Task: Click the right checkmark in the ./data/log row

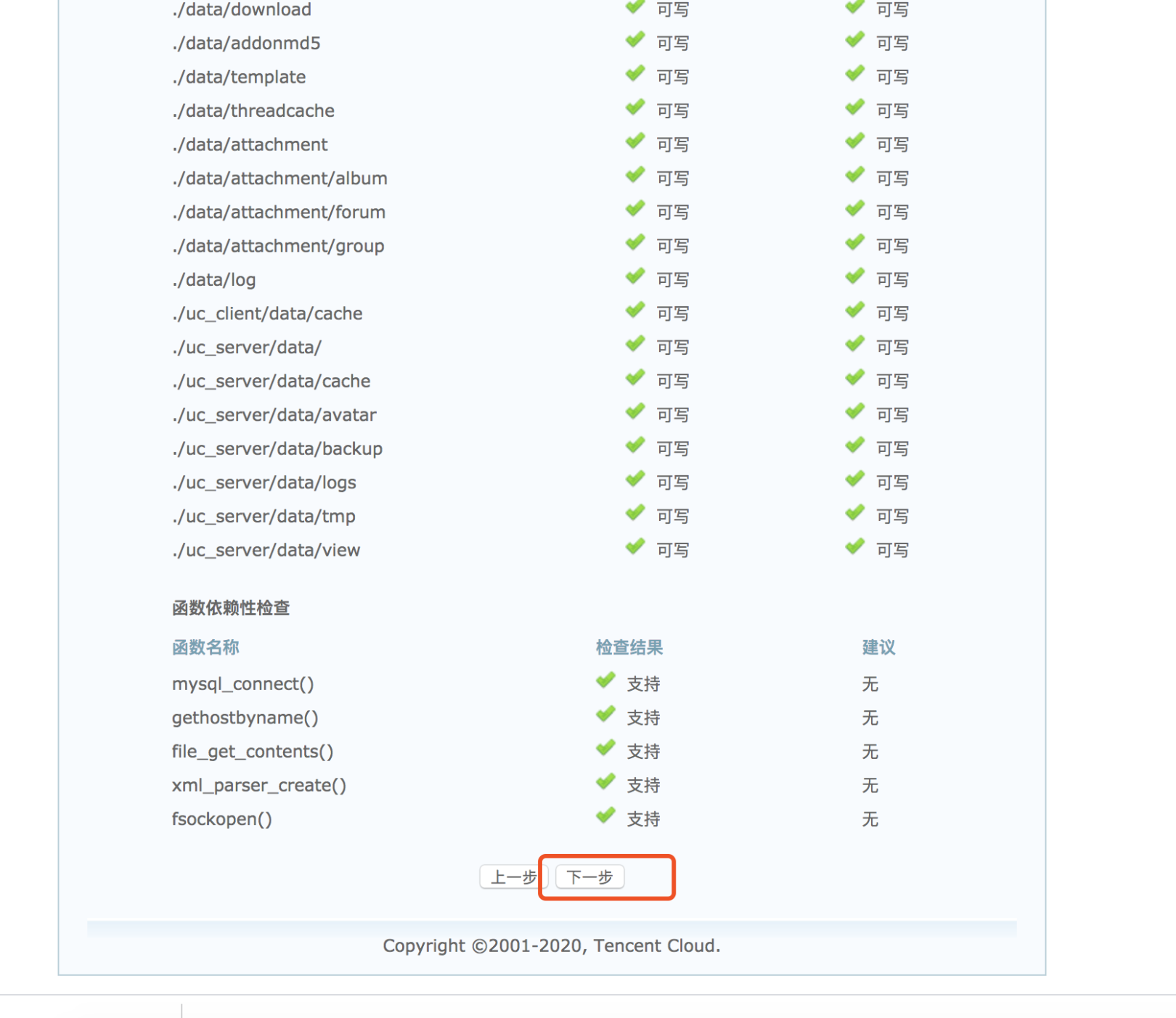Action: [x=855, y=277]
